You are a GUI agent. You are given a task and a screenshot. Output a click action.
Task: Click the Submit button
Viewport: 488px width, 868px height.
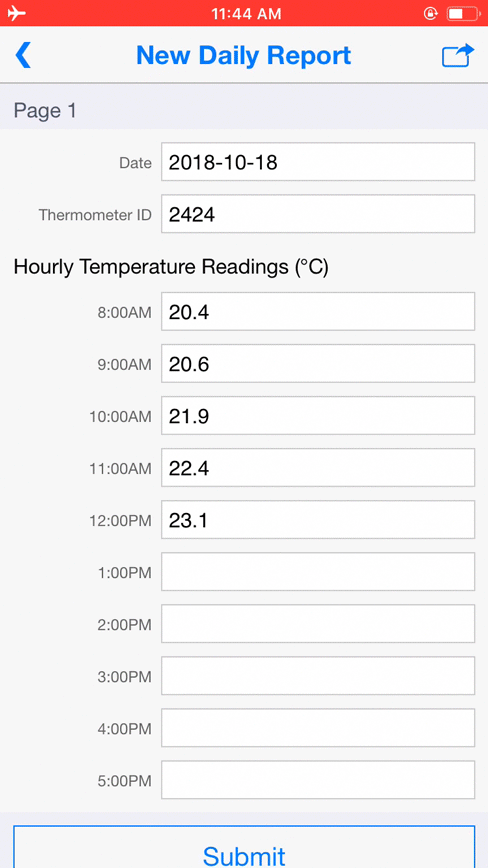pyautogui.click(x=244, y=847)
